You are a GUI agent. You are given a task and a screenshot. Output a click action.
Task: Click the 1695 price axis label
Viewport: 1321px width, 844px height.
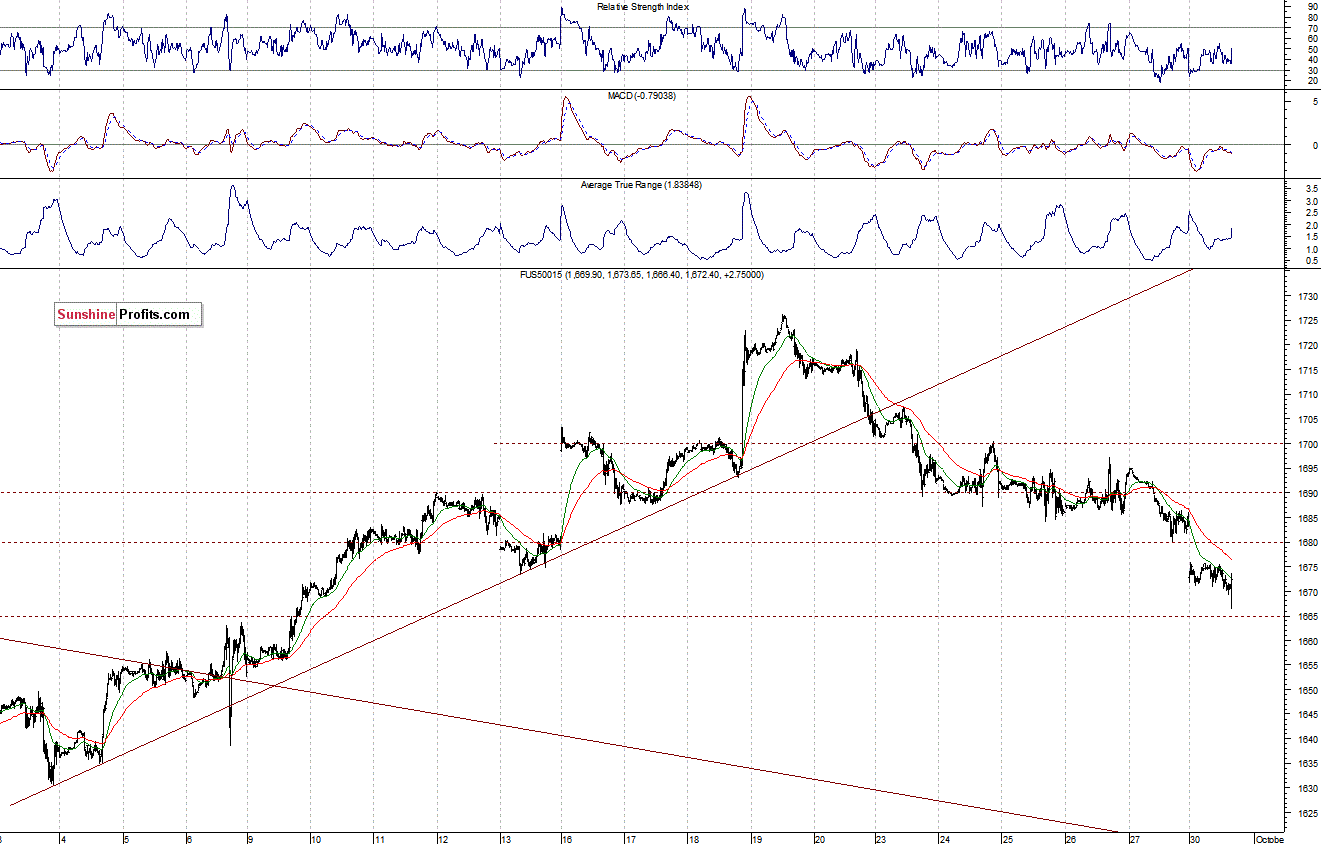1307,469
